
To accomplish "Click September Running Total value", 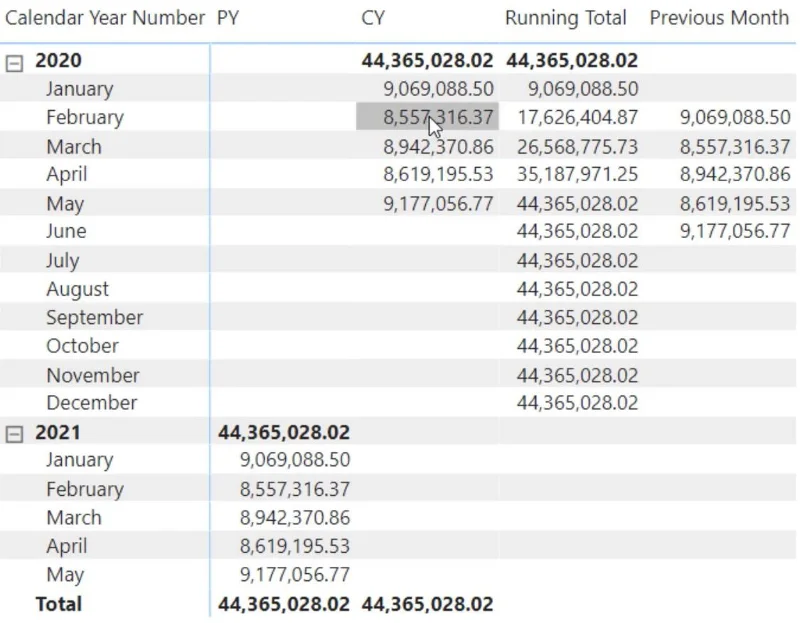I will pos(578,318).
